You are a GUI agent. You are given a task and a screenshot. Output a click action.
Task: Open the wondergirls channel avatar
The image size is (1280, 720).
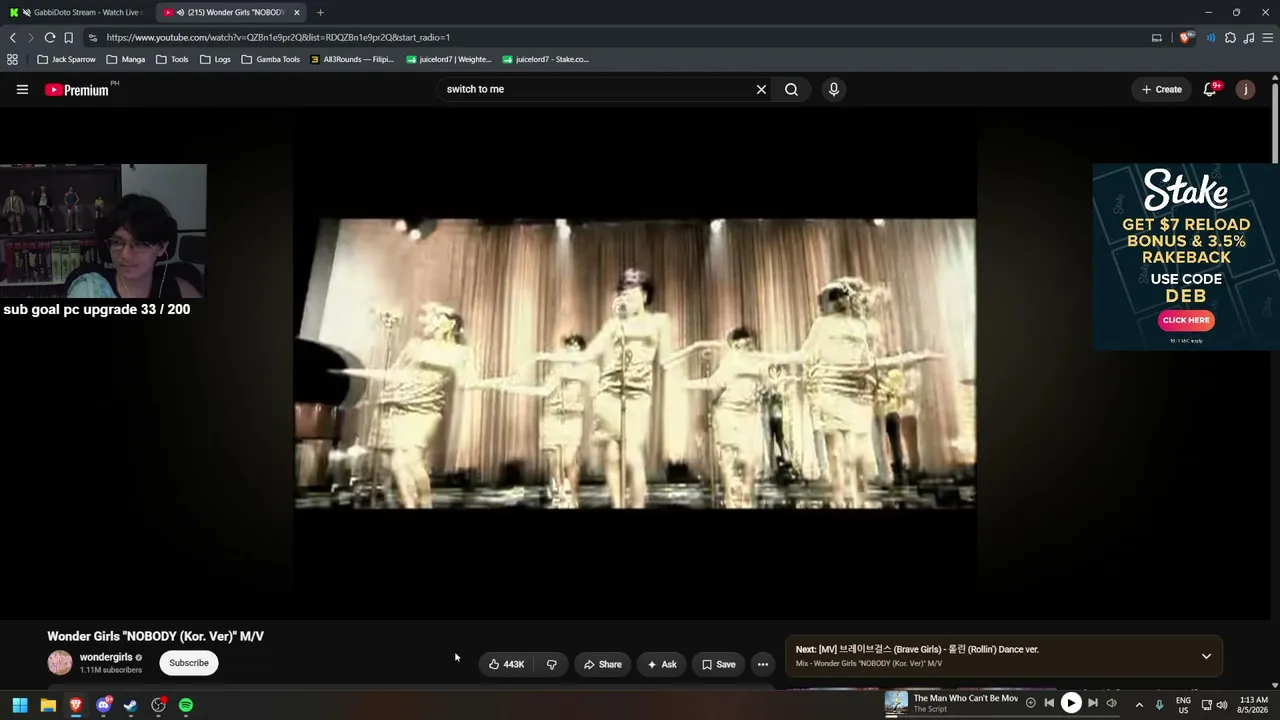pos(60,663)
